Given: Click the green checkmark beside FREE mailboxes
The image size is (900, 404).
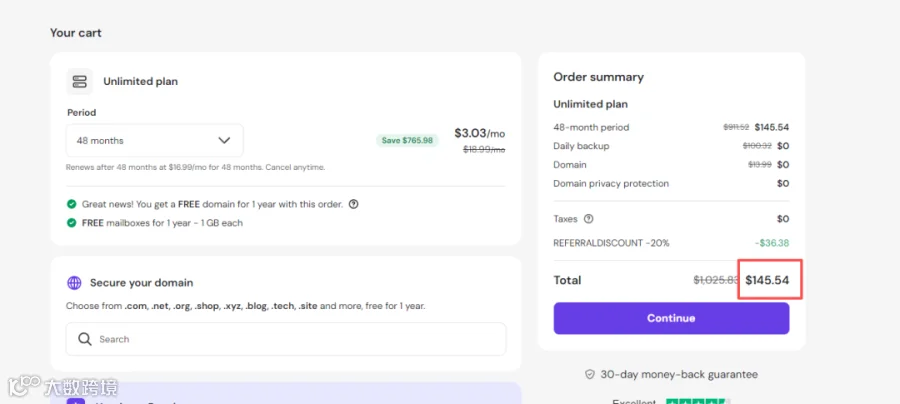Looking at the screenshot, I should (72, 223).
